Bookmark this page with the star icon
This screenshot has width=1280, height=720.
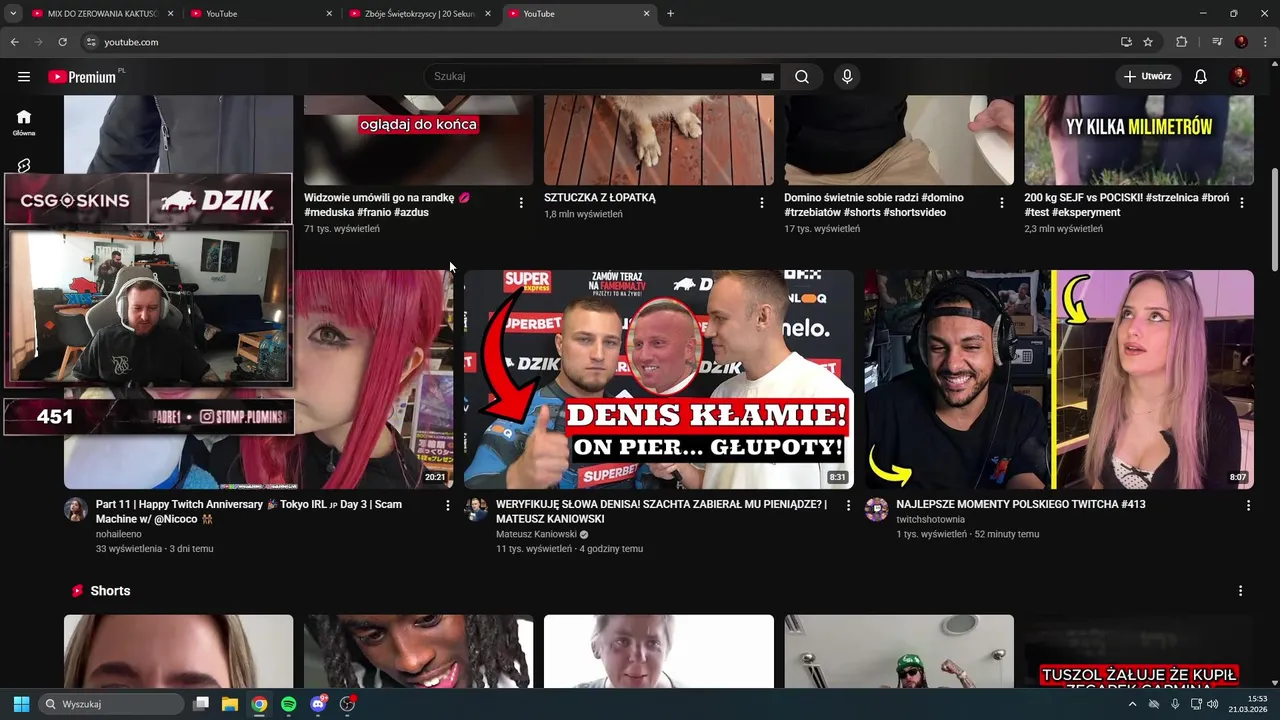click(1148, 42)
